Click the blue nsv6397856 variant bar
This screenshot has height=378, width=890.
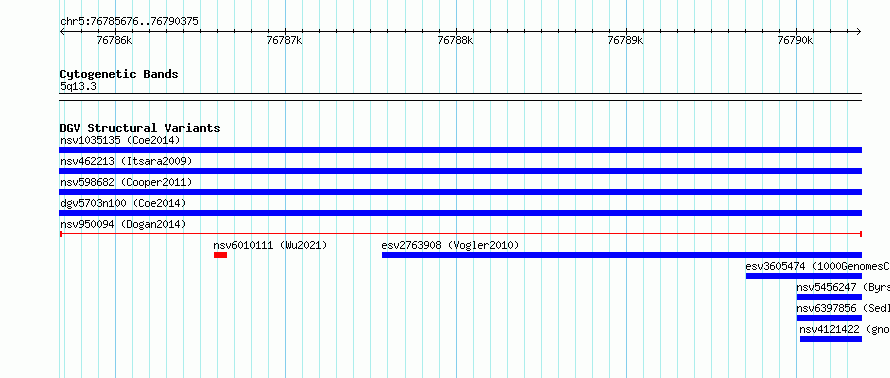tap(829, 318)
